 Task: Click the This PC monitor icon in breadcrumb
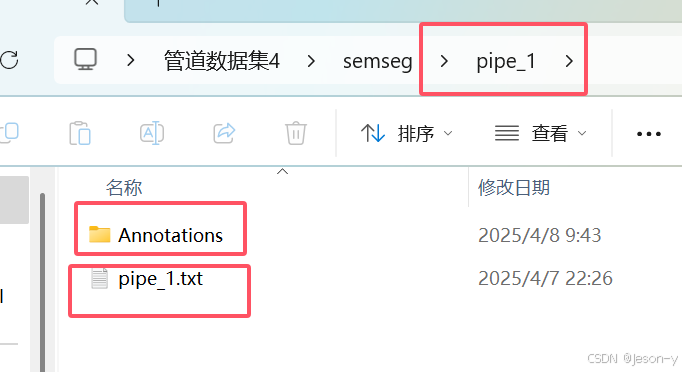coord(85,60)
